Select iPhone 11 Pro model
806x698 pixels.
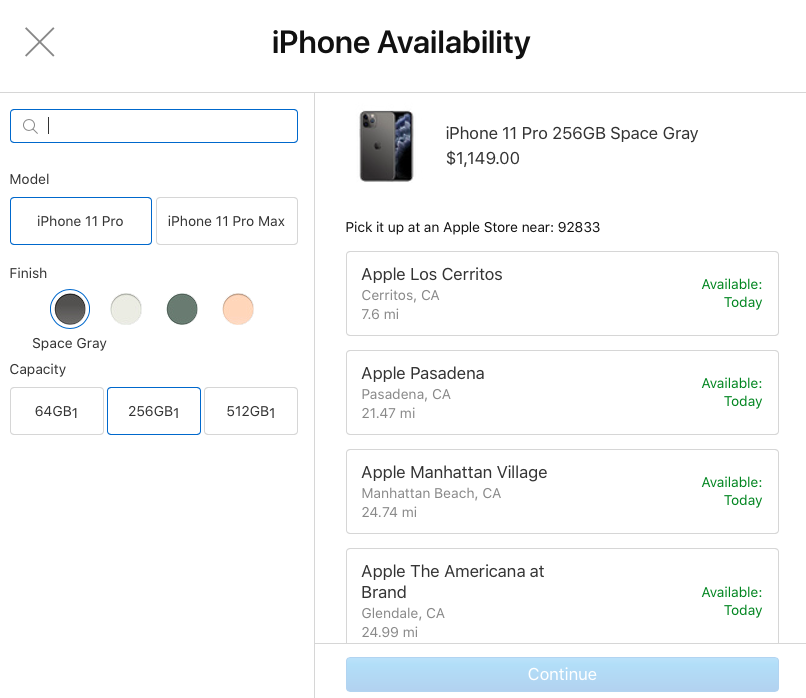click(x=81, y=221)
